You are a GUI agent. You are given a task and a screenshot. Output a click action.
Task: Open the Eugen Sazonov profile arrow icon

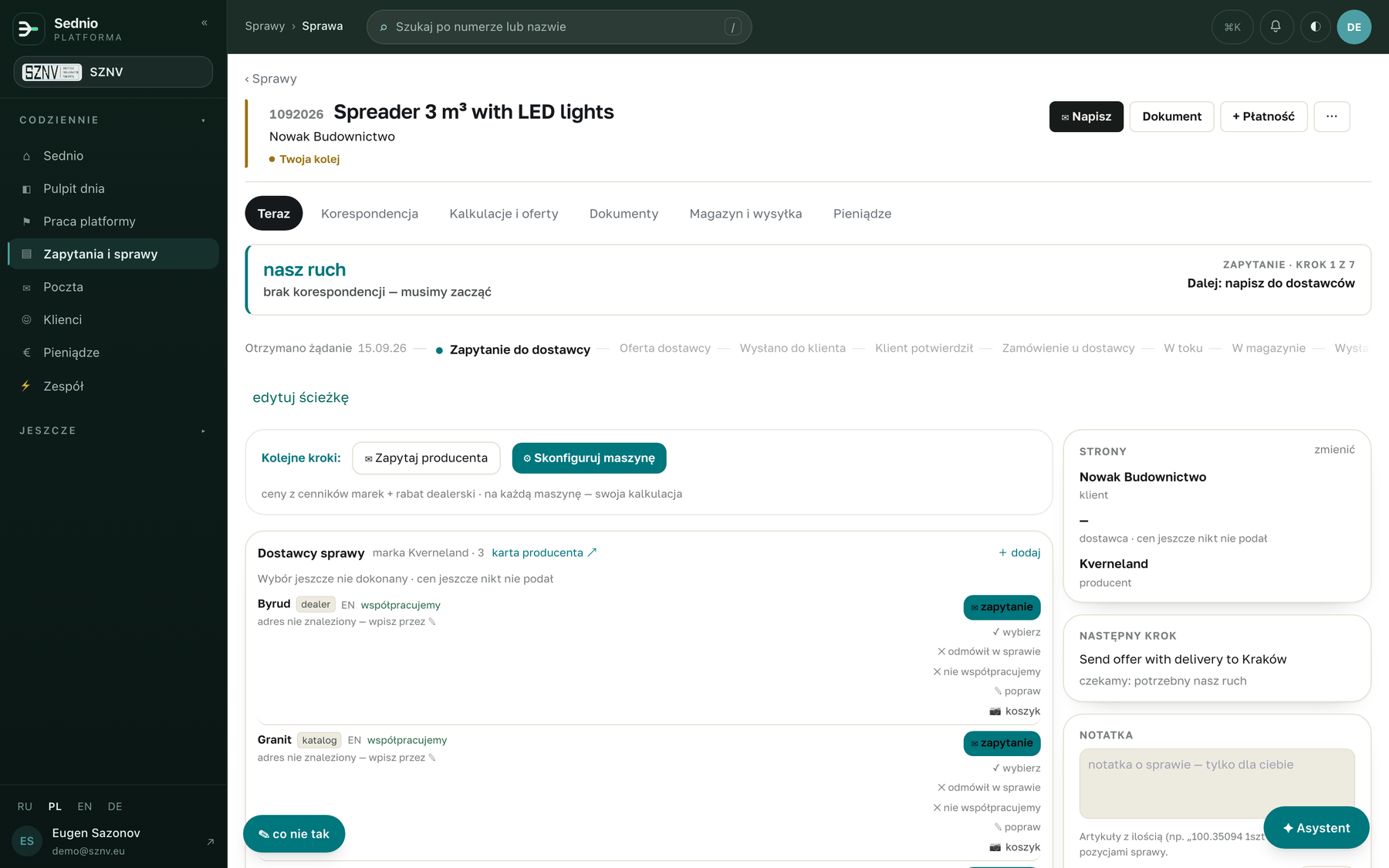pyautogui.click(x=210, y=842)
